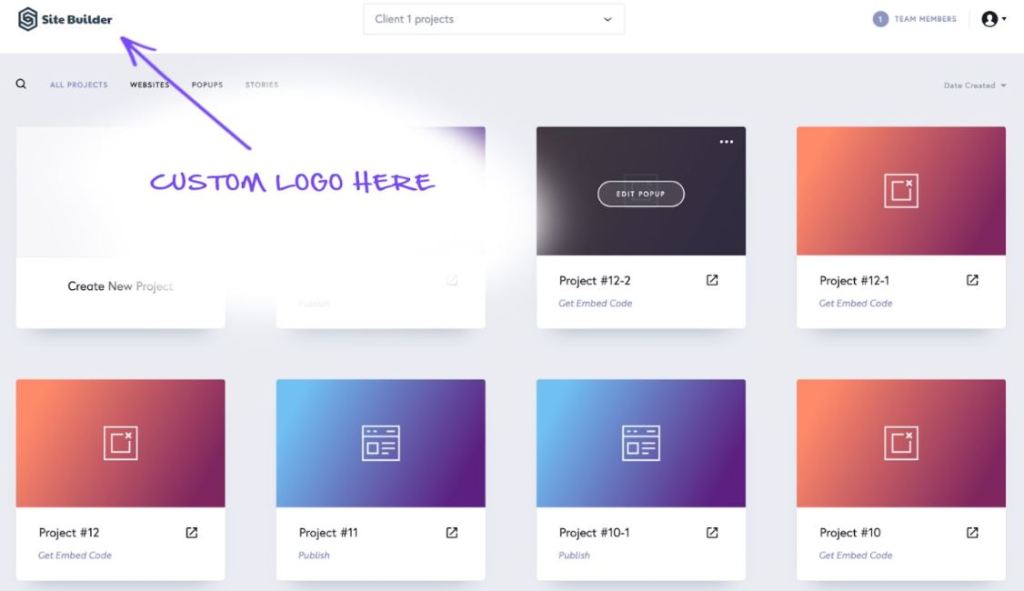1024x591 pixels.
Task: Expand the user account avatar menu
Action: (992, 19)
